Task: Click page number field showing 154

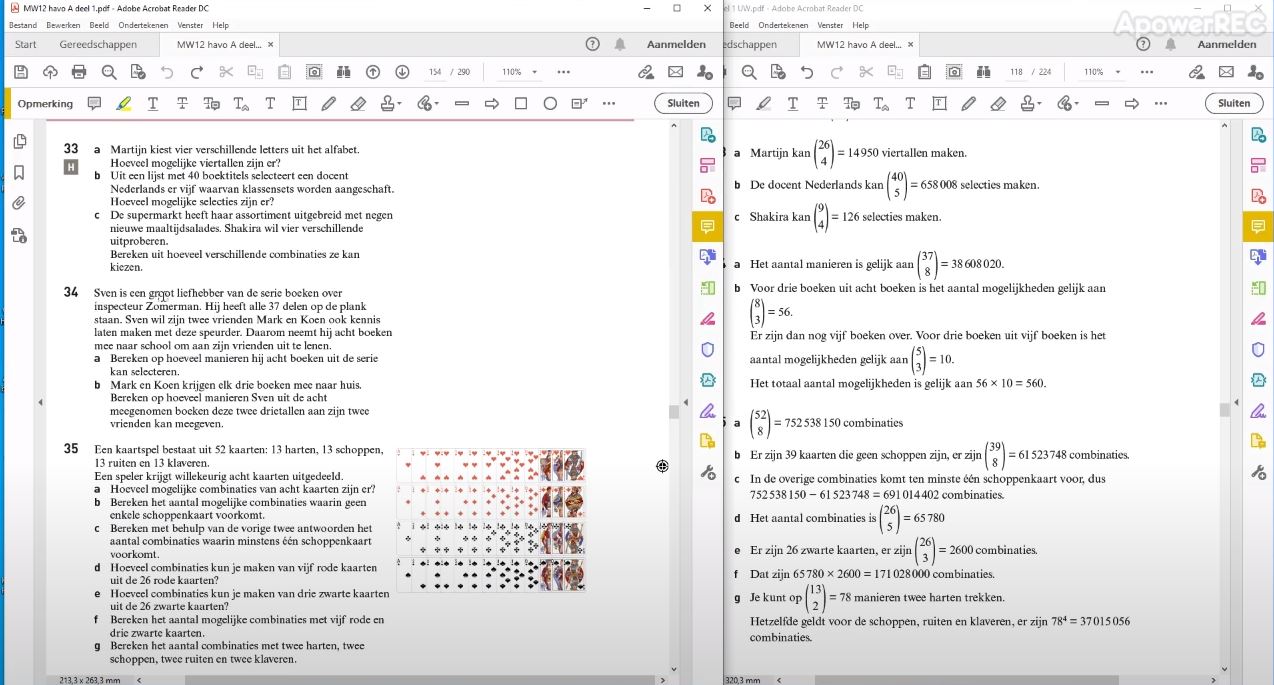Action: coord(435,72)
